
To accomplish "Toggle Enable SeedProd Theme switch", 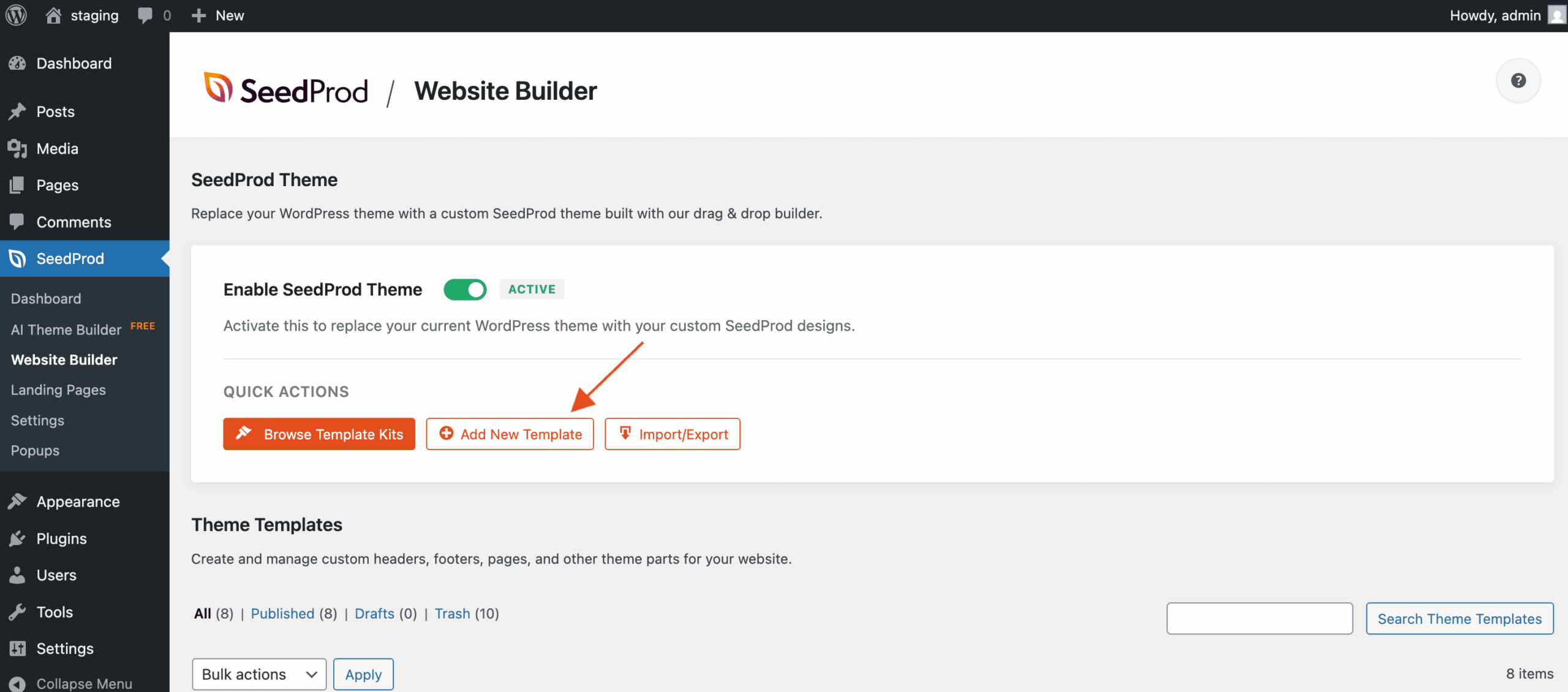I will (465, 290).
